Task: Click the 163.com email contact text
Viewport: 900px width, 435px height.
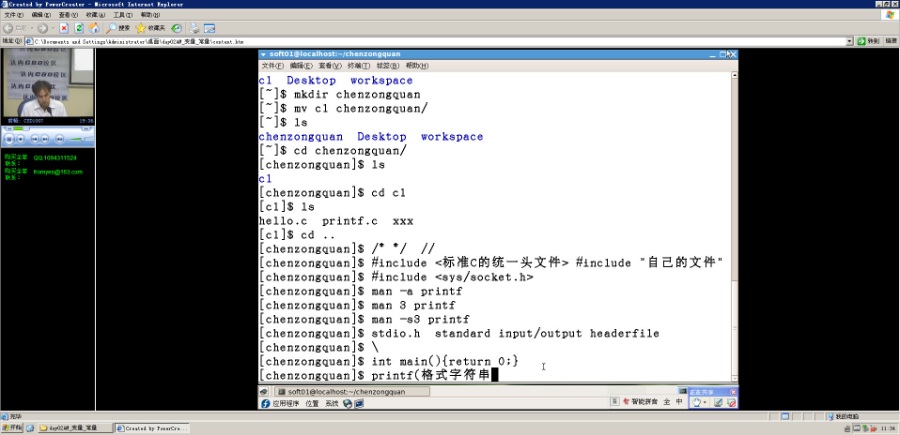Action: point(57,172)
